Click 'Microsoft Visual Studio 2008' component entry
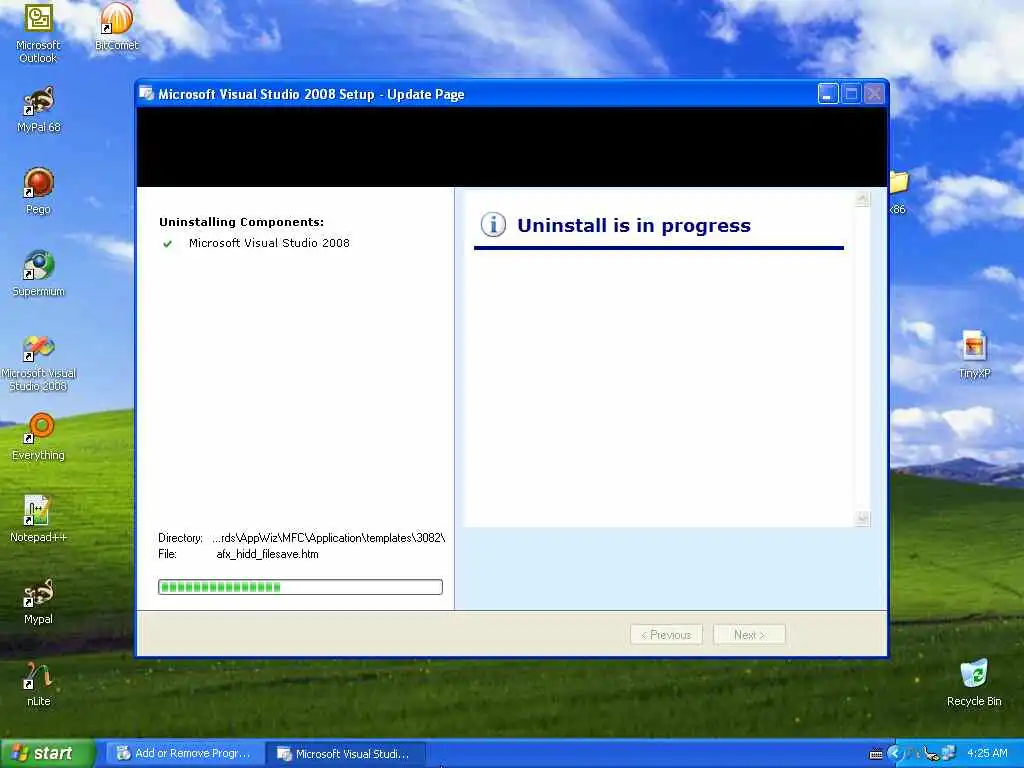The height and width of the screenshot is (768, 1024). pyautogui.click(x=269, y=243)
